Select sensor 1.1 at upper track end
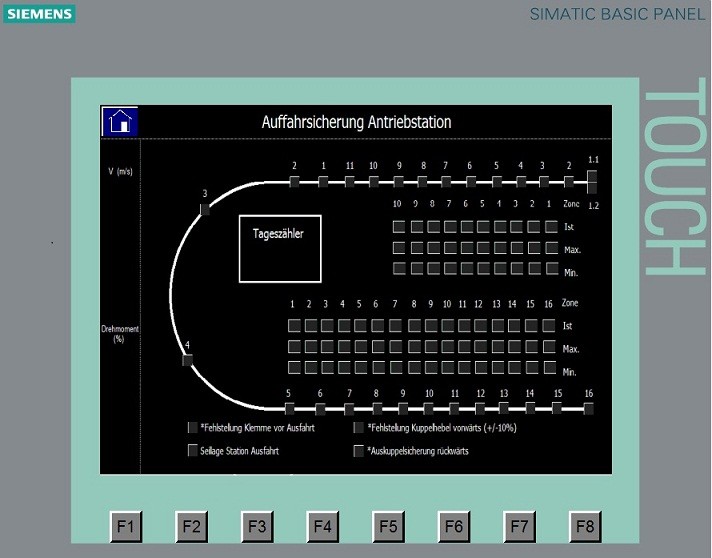This screenshot has width=712, height=558. coord(592,178)
